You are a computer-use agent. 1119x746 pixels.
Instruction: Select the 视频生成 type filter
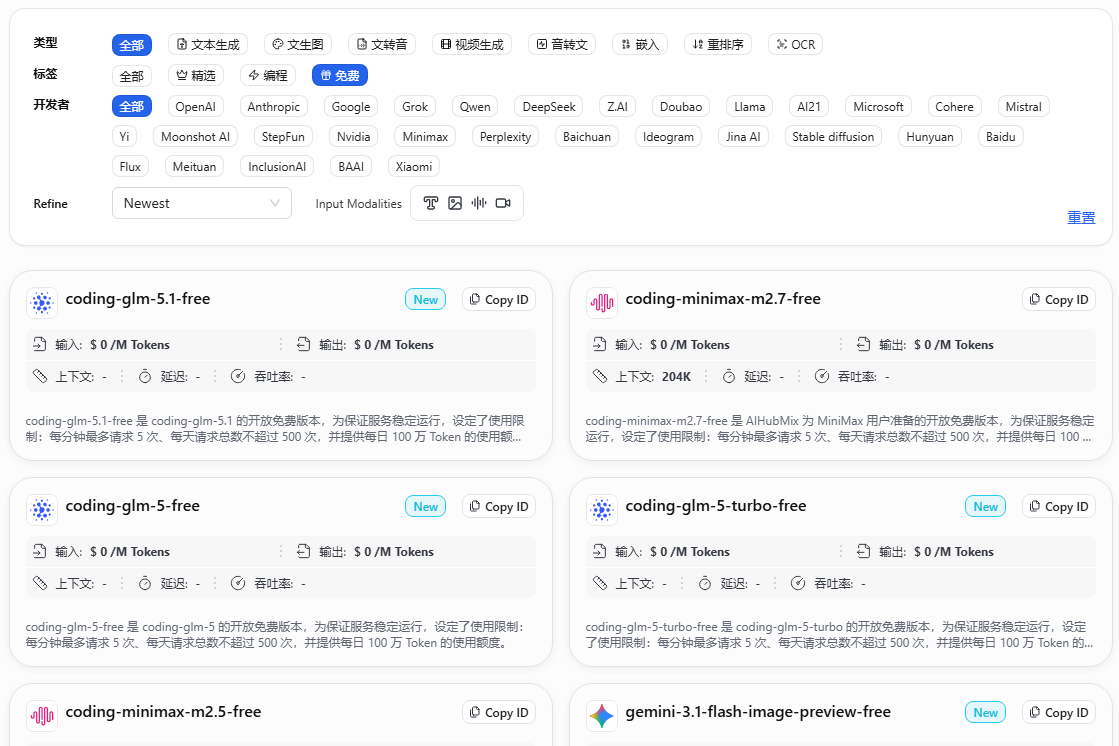[472, 44]
